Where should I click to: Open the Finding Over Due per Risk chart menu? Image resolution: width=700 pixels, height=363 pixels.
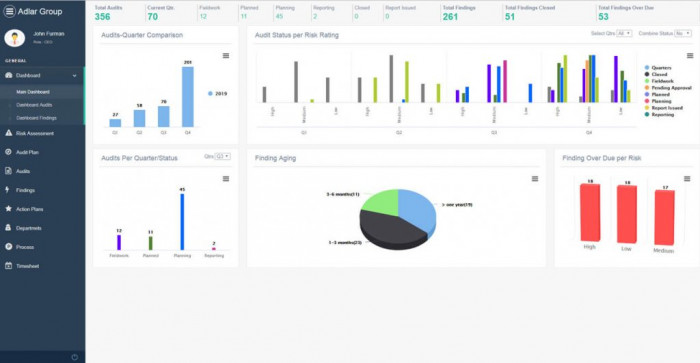point(687,179)
